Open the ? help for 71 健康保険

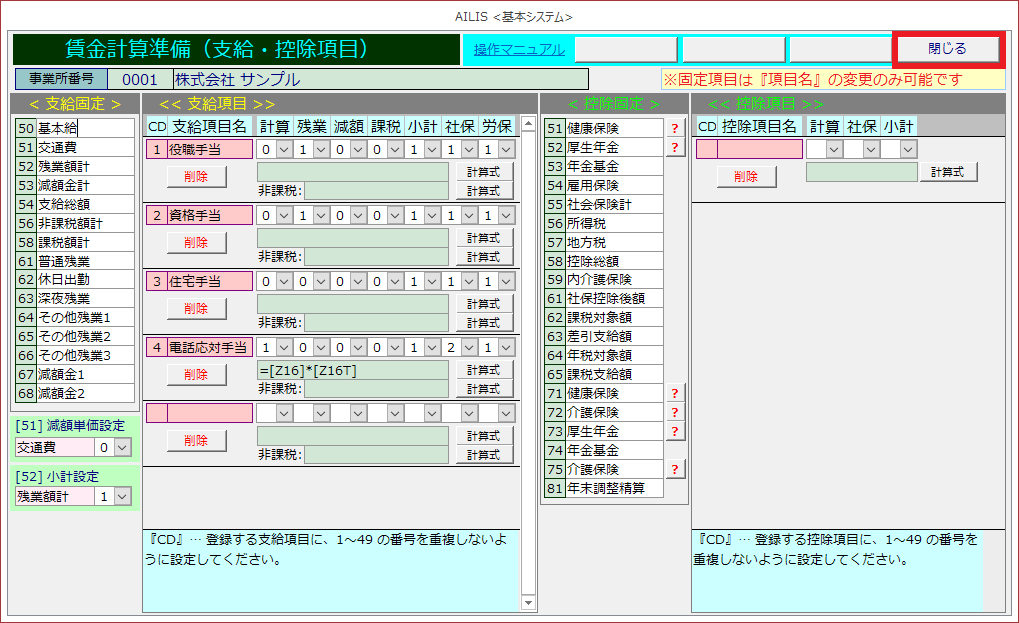pyautogui.click(x=675, y=393)
